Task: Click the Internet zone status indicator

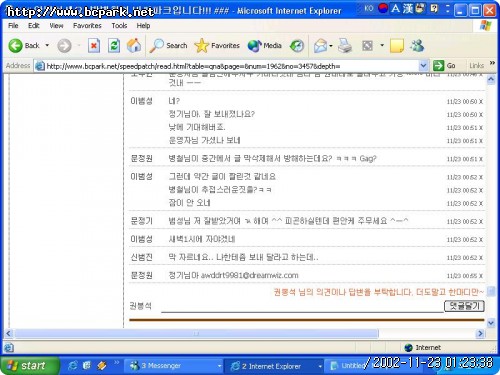Action: tap(423, 348)
